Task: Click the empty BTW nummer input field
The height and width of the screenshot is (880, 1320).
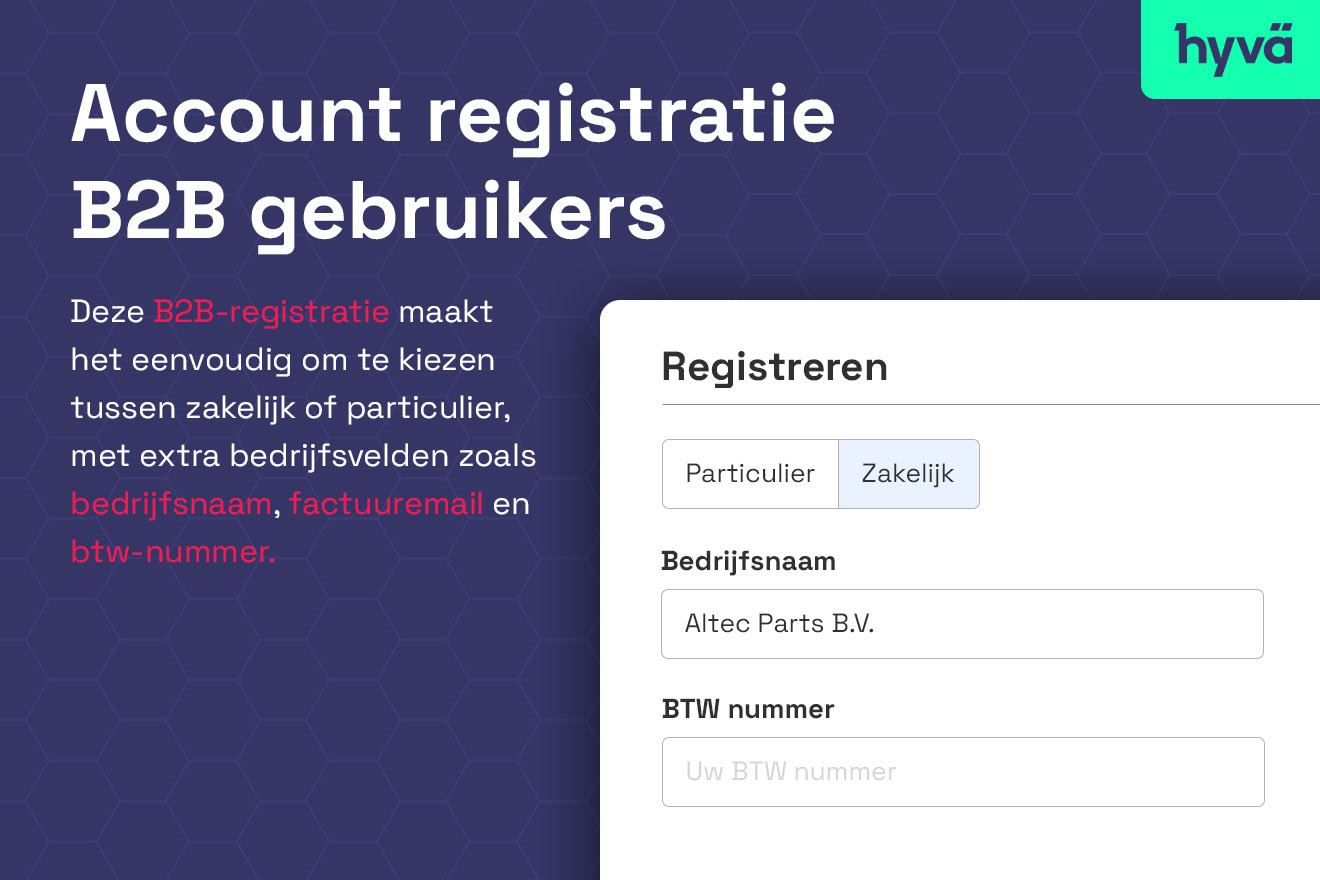Action: (x=960, y=771)
